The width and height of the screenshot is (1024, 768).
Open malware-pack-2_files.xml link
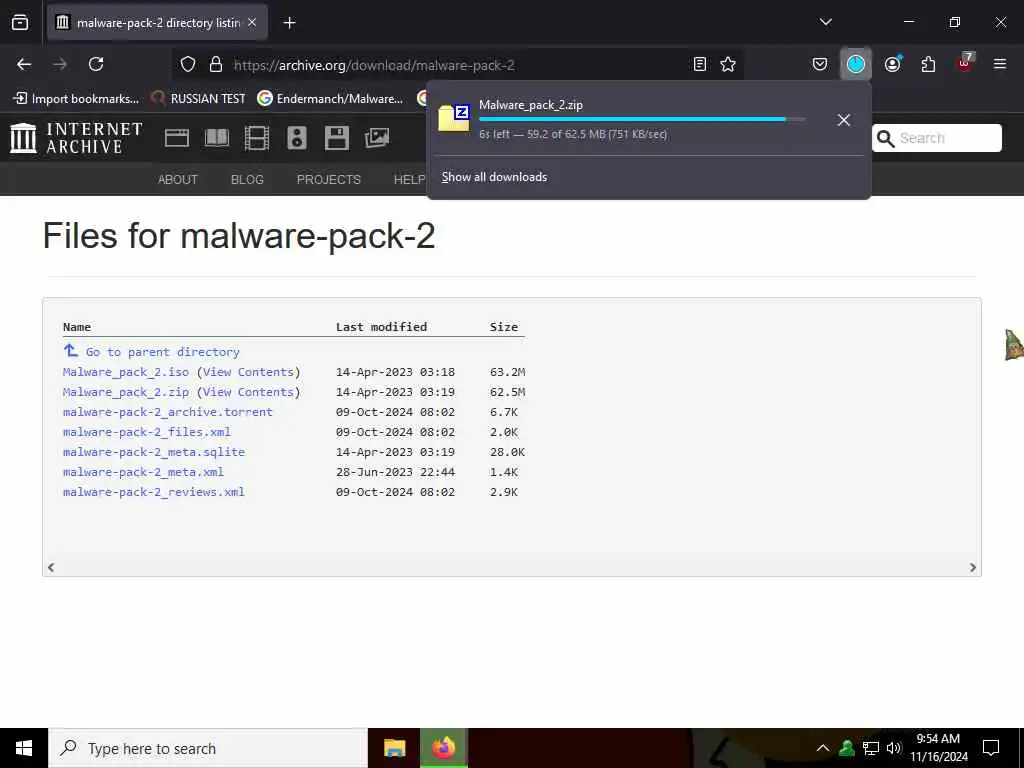pos(147,432)
